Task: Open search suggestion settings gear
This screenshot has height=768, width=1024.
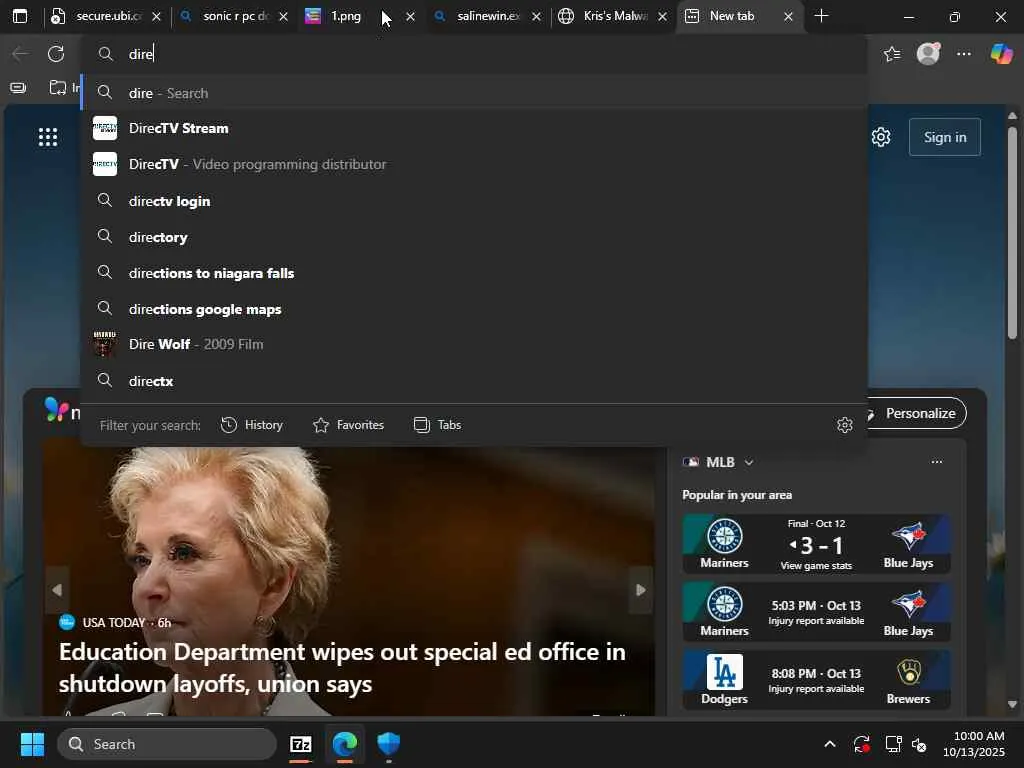Action: tap(844, 425)
